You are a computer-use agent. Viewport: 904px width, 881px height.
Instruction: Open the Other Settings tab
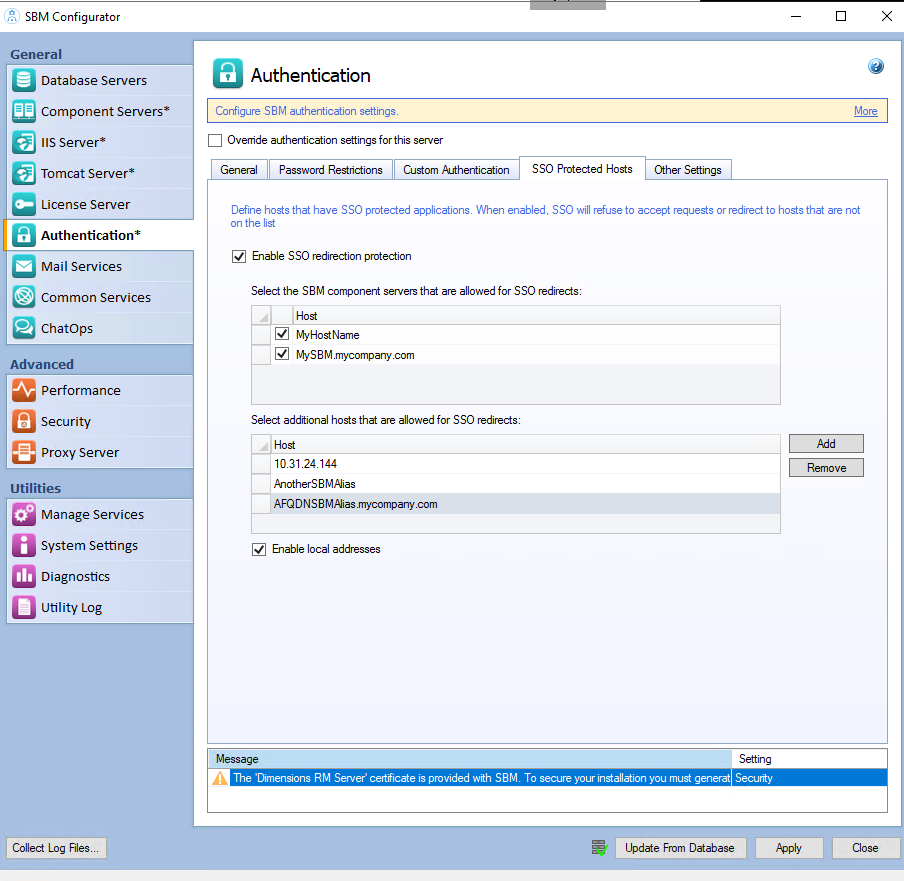pyautogui.click(x=688, y=169)
